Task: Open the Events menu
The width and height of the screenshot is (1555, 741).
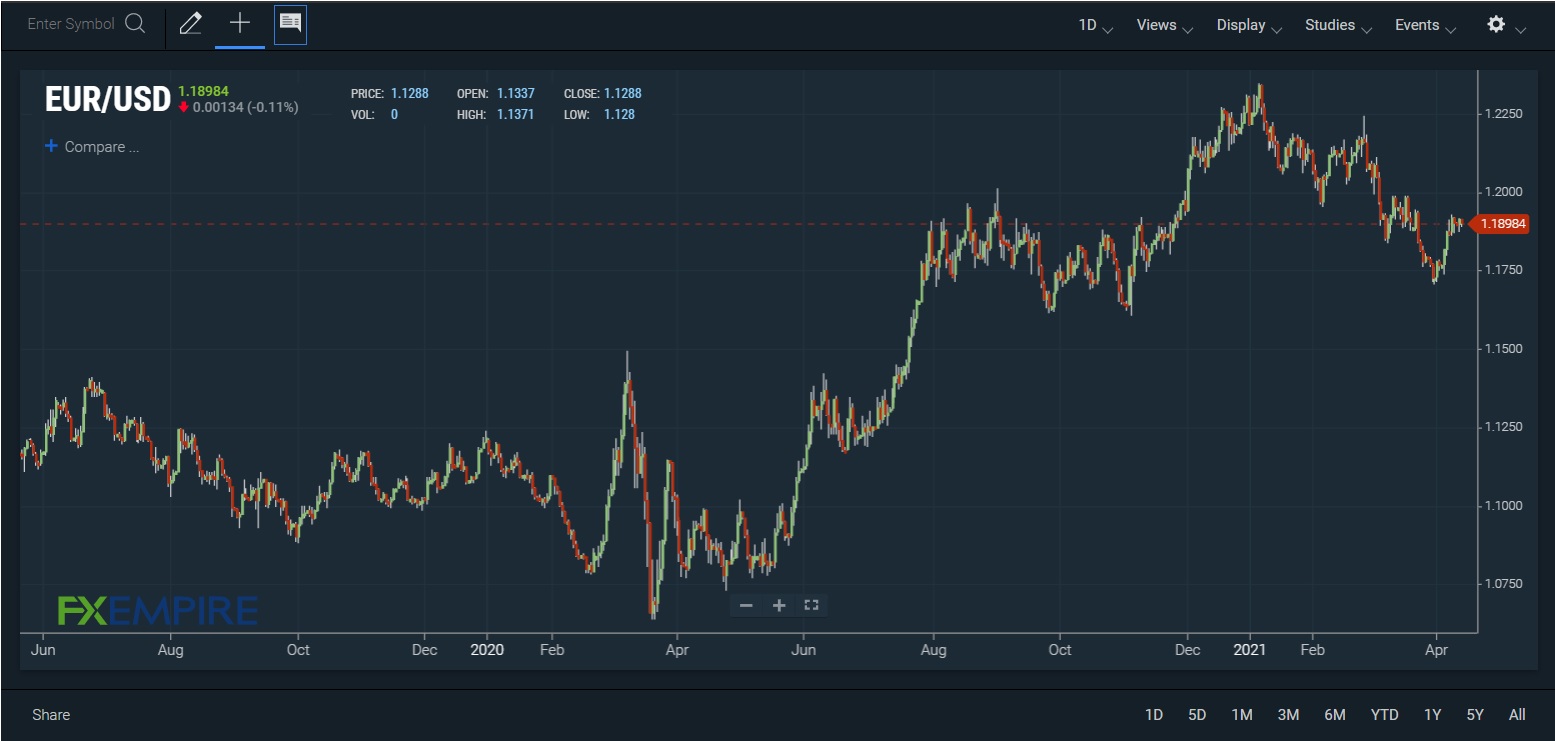Action: click(x=1425, y=26)
